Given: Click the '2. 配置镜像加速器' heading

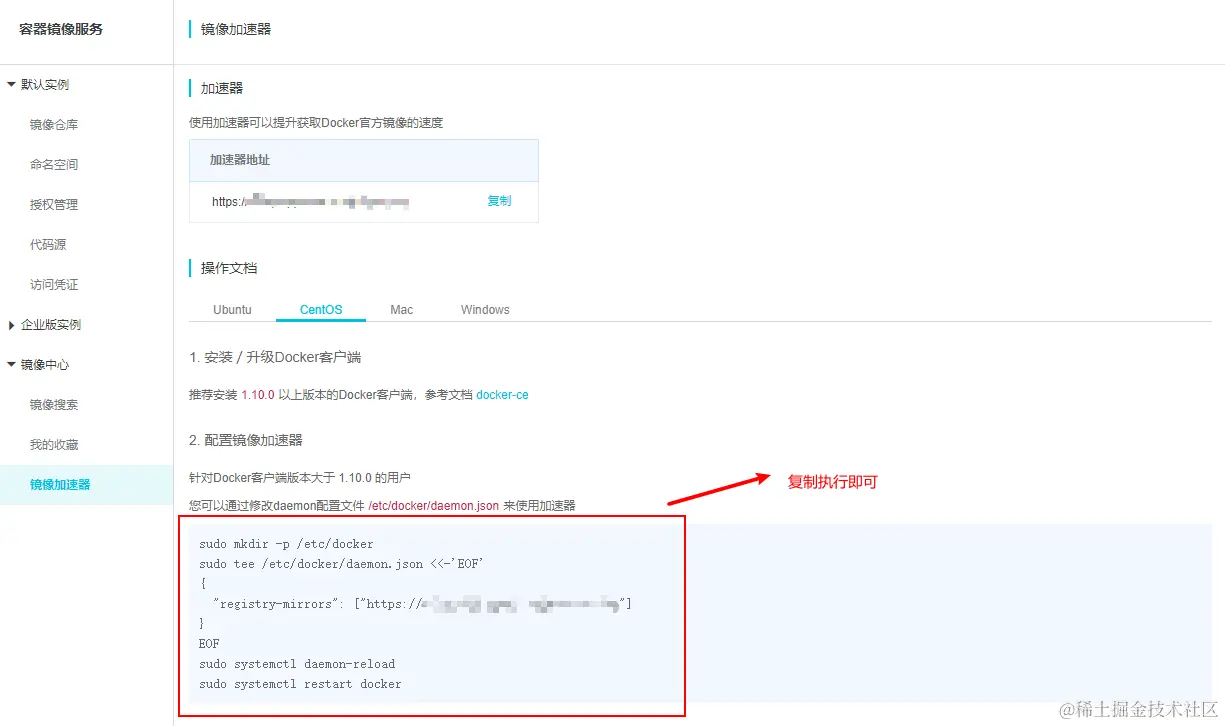Looking at the screenshot, I should pos(246,440).
